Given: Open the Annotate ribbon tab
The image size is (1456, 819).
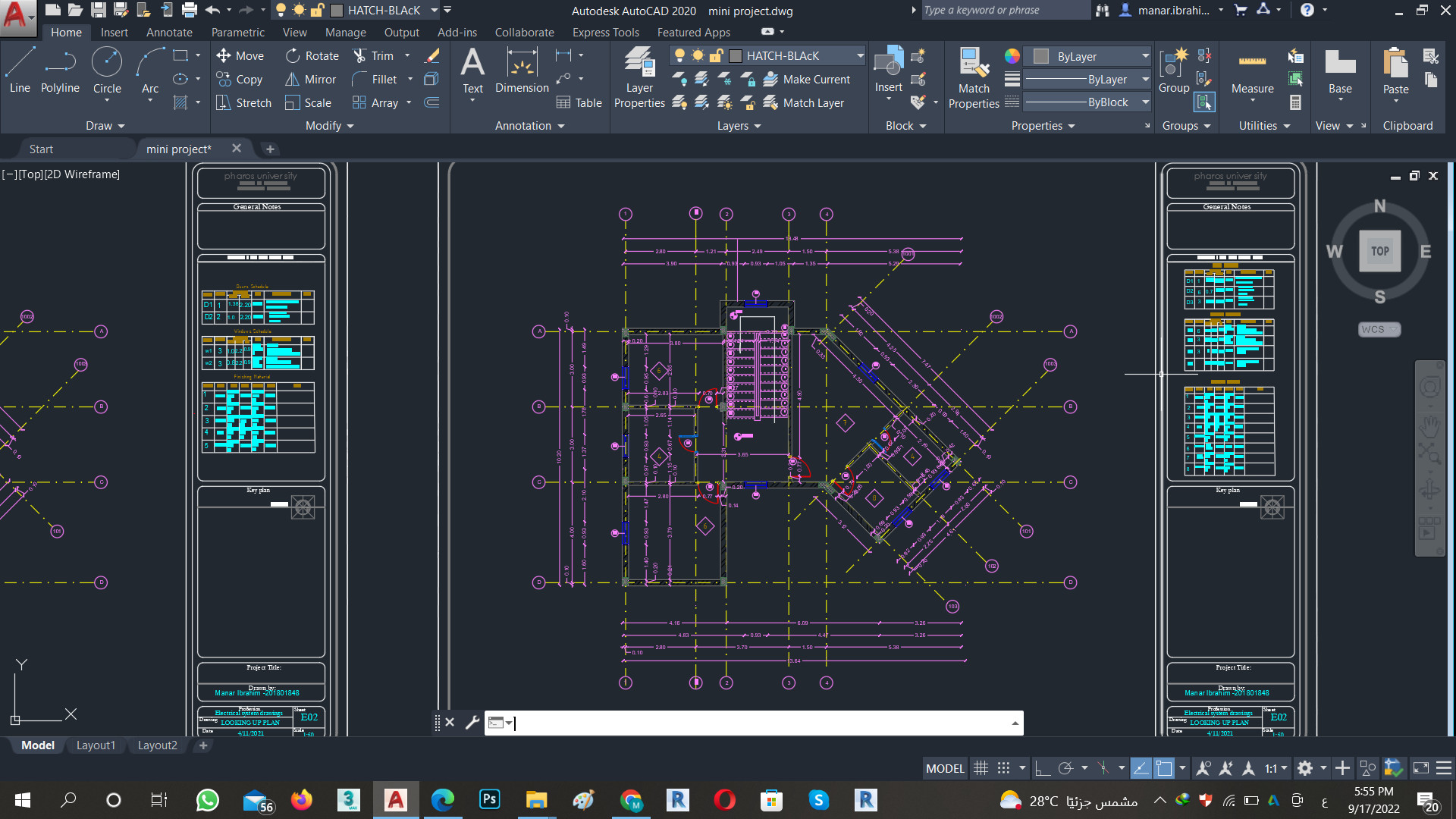Looking at the screenshot, I should point(169,33).
